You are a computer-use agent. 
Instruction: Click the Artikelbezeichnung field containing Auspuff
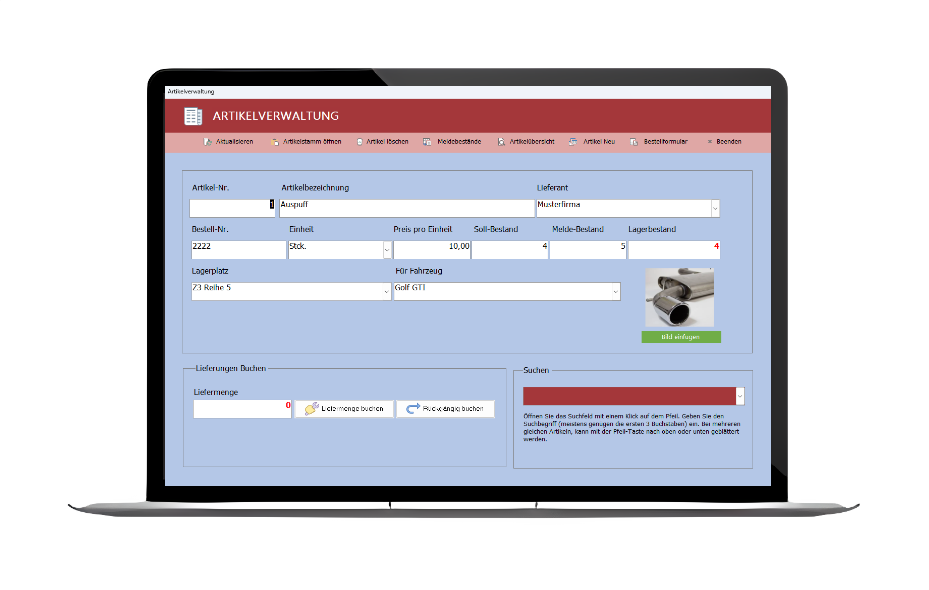click(406, 208)
